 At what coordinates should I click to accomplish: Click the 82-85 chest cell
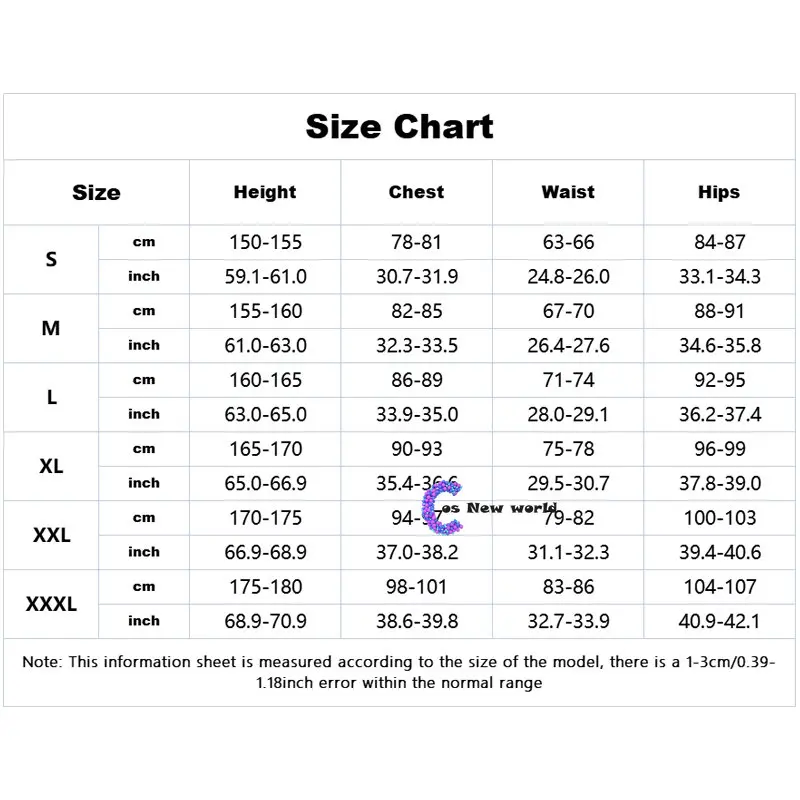416,311
